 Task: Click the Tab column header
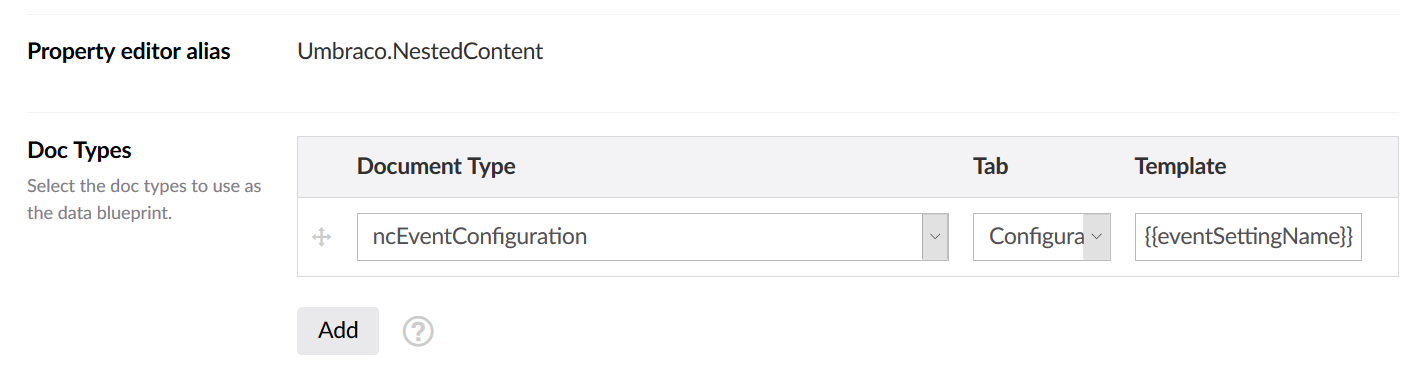(x=990, y=167)
